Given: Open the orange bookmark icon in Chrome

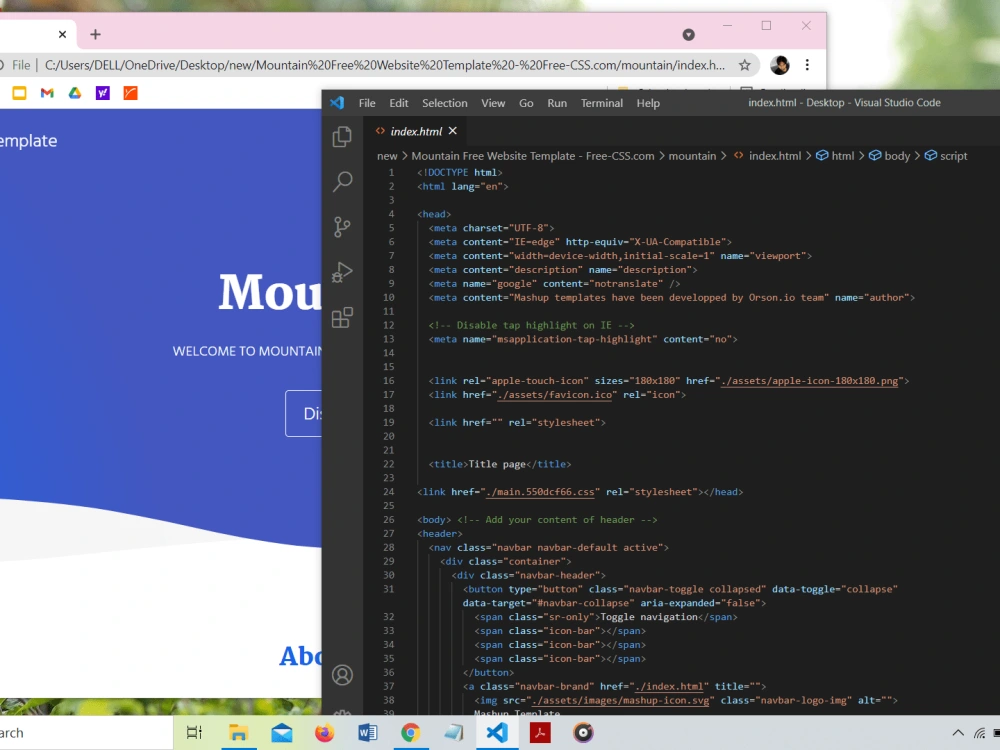Looking at the screenshot, I should point(131,93).
